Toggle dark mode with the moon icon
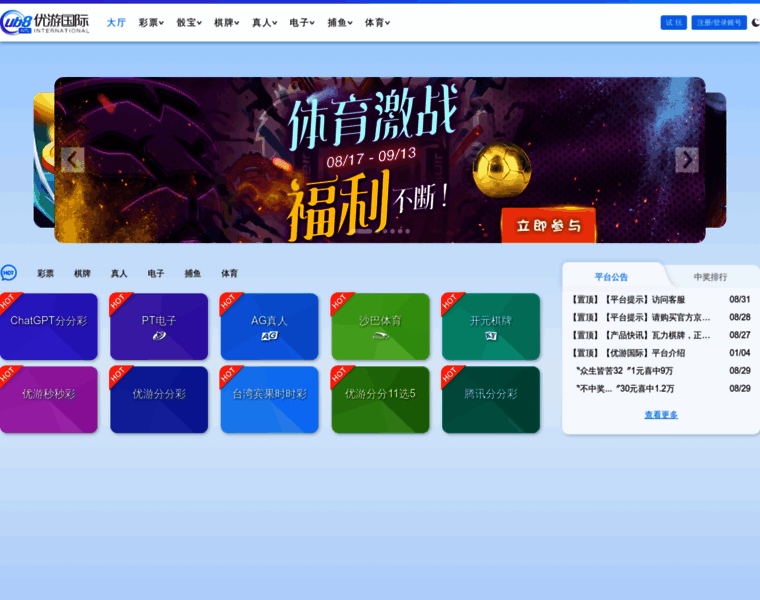 (x=755, y=22)
